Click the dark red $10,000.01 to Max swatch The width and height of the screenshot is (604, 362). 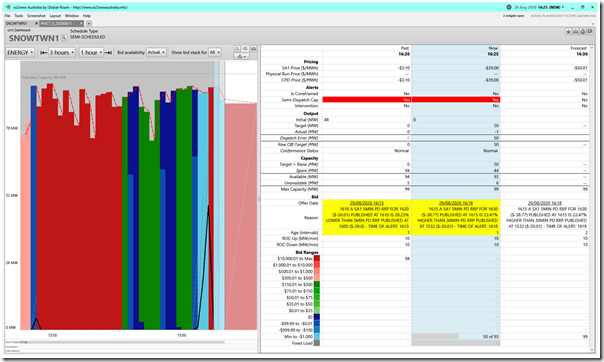tap(317, 258)
